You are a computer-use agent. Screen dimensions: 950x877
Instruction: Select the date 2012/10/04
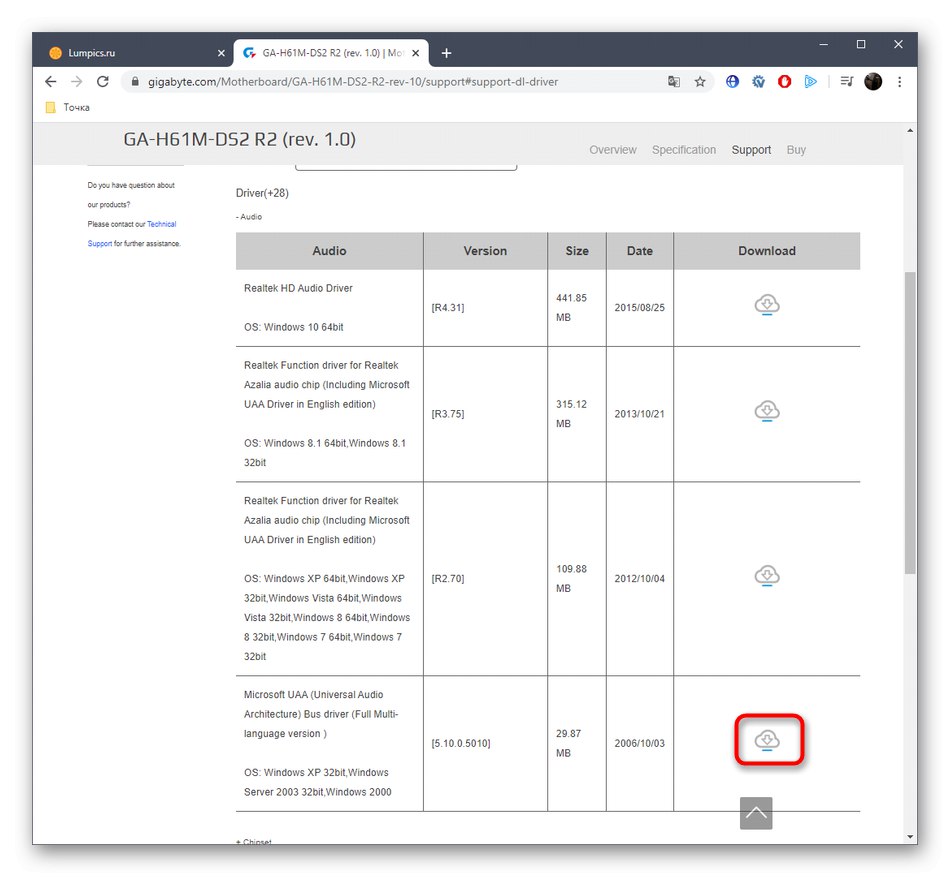tap(639, 578)
